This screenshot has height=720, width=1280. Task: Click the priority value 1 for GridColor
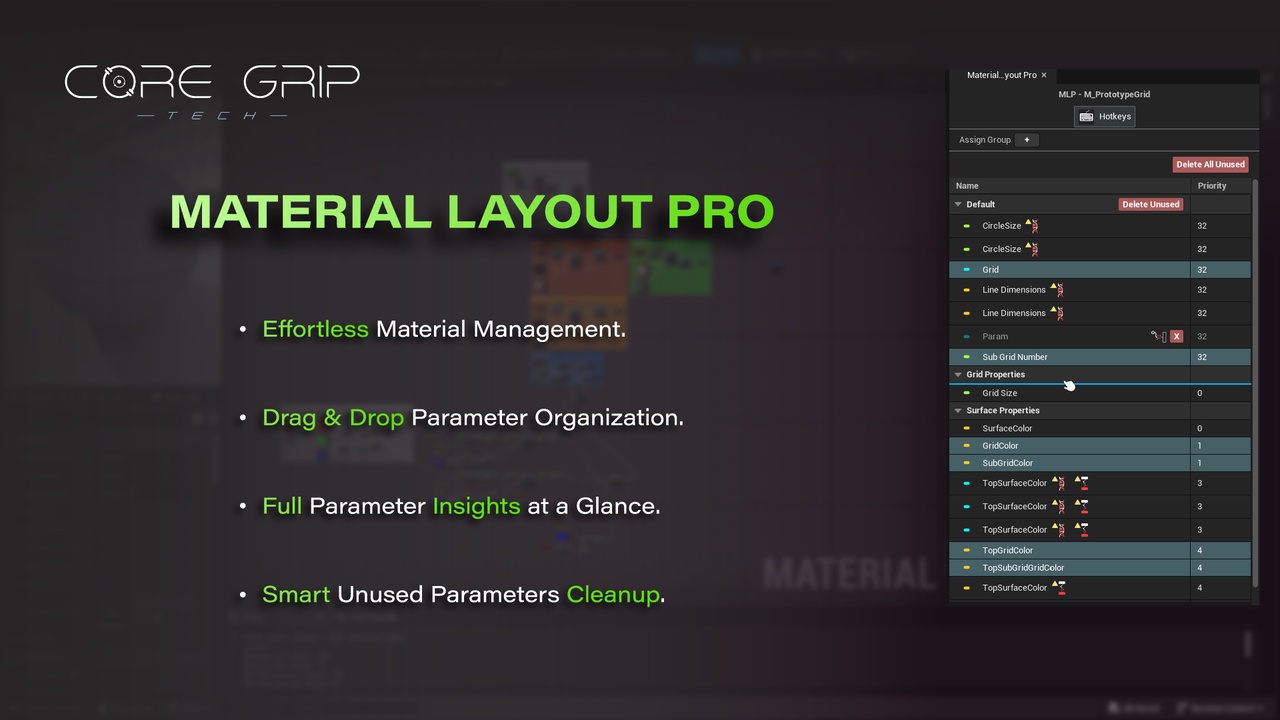tap(1200, 446)
